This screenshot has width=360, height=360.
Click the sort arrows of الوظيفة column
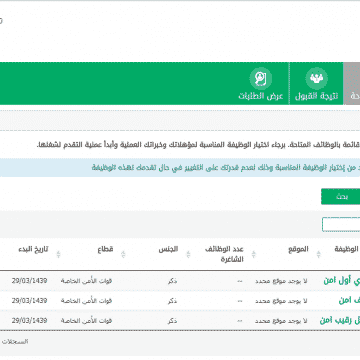[318, 254]
